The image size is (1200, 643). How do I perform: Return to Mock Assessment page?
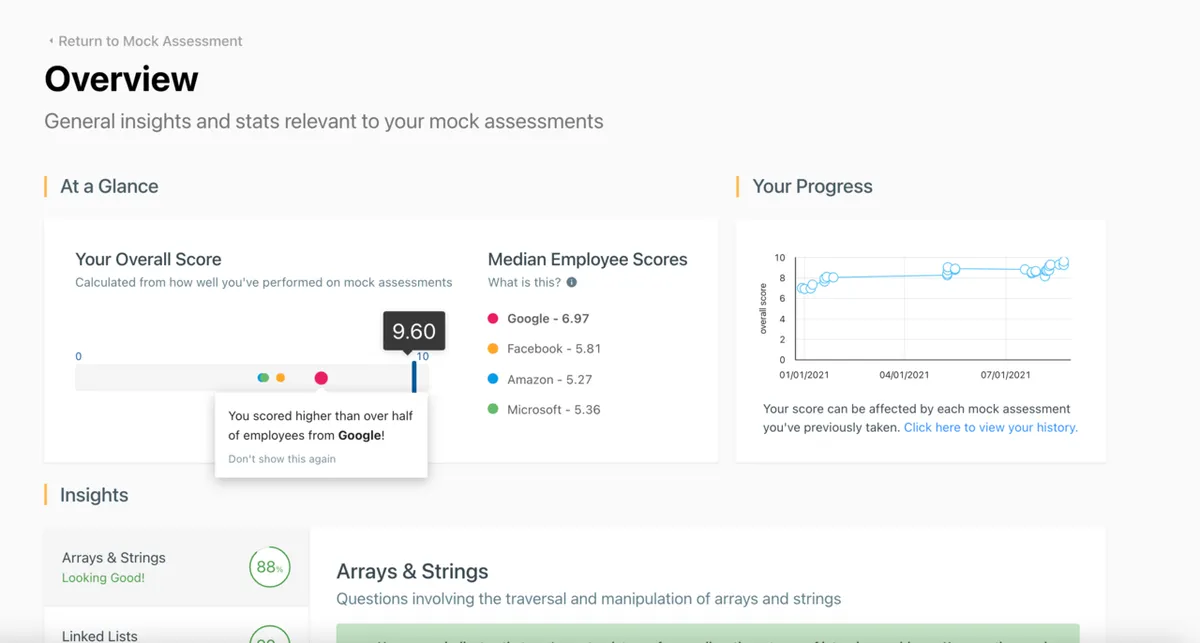[150, 42]
